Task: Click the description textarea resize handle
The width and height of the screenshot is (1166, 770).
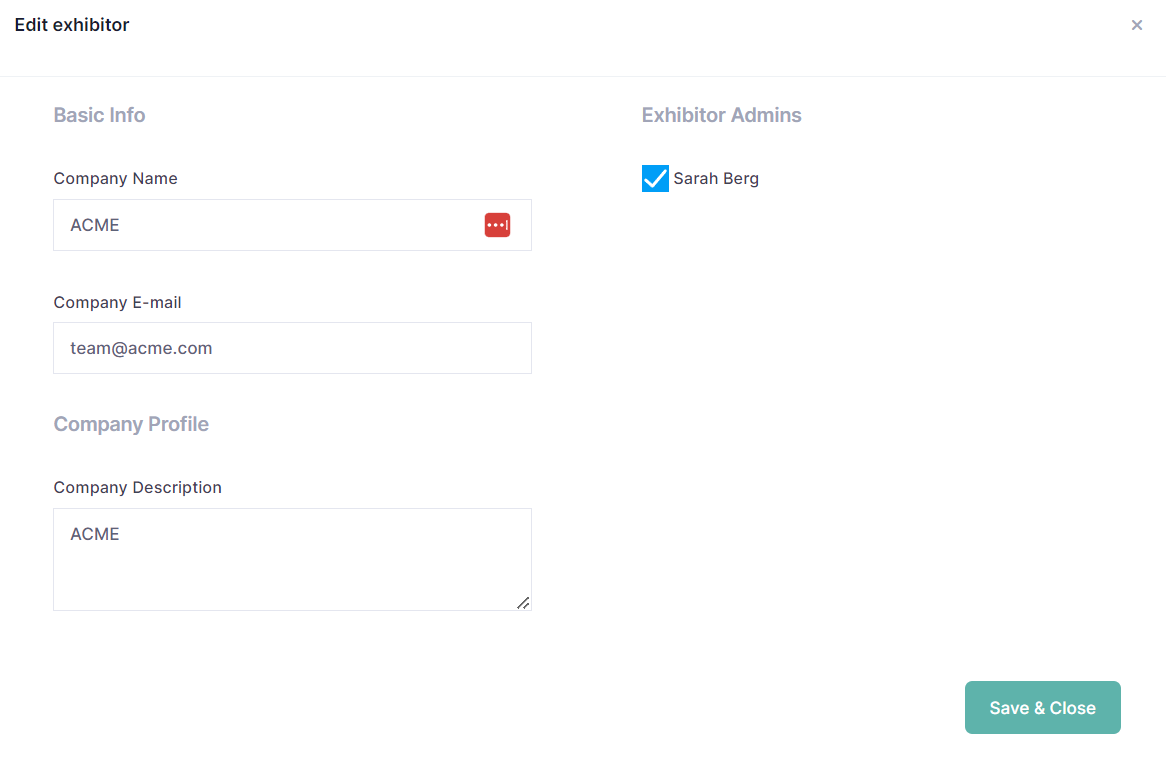Action: click(522, 602)
